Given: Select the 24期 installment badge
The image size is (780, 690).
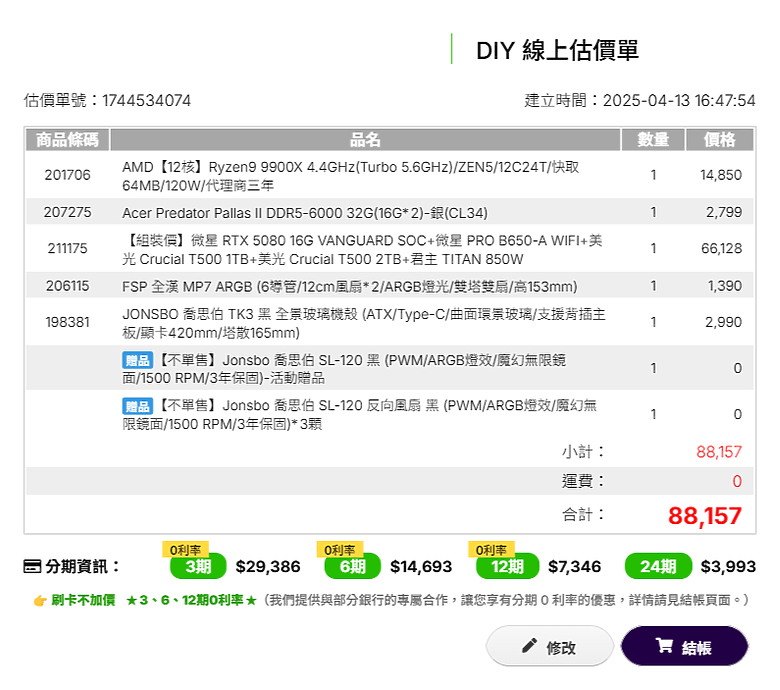Looking at the screenshot, I should [x=658, y=566].
